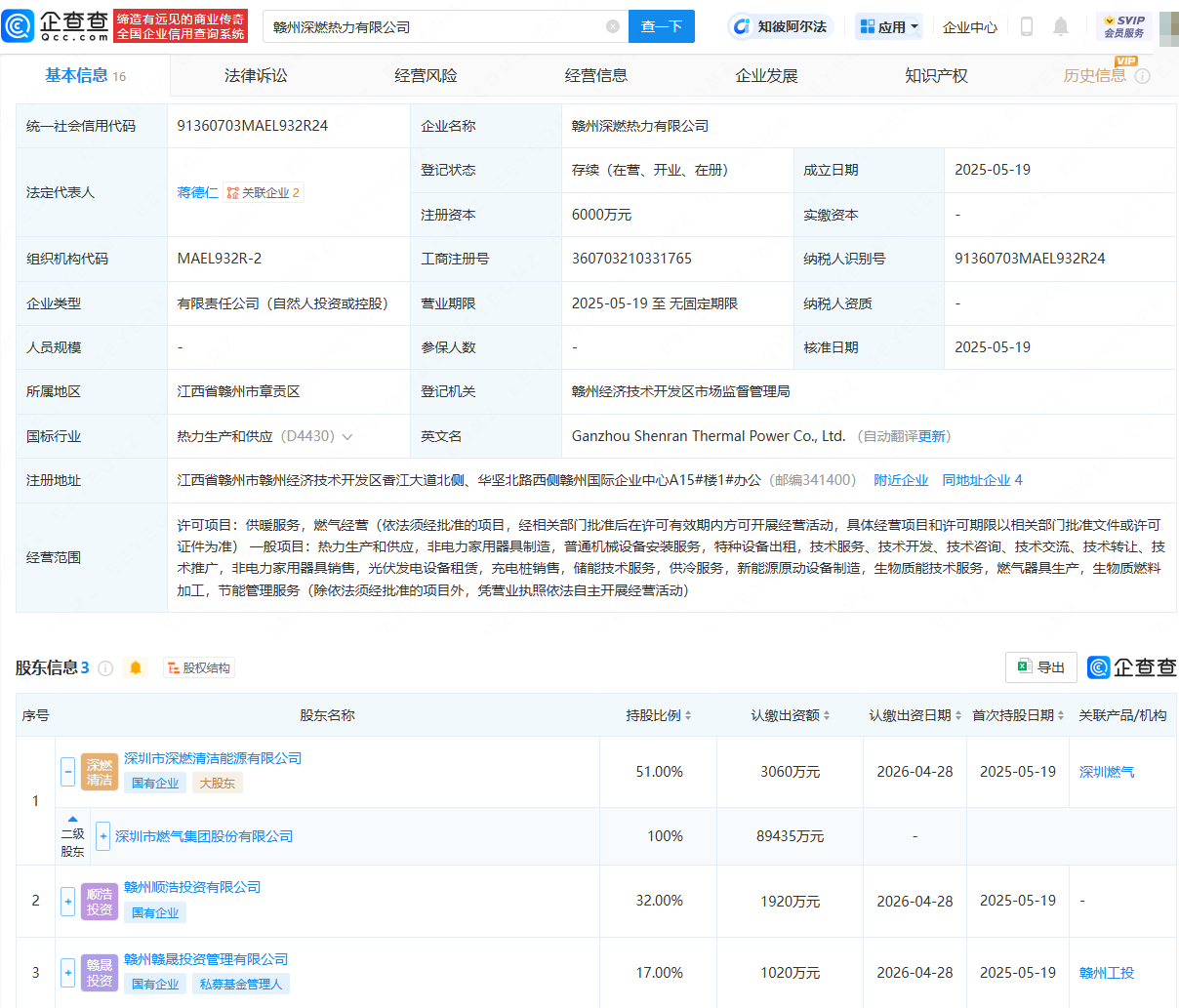Click the bell icon beside 股东信息

[136, 668]
